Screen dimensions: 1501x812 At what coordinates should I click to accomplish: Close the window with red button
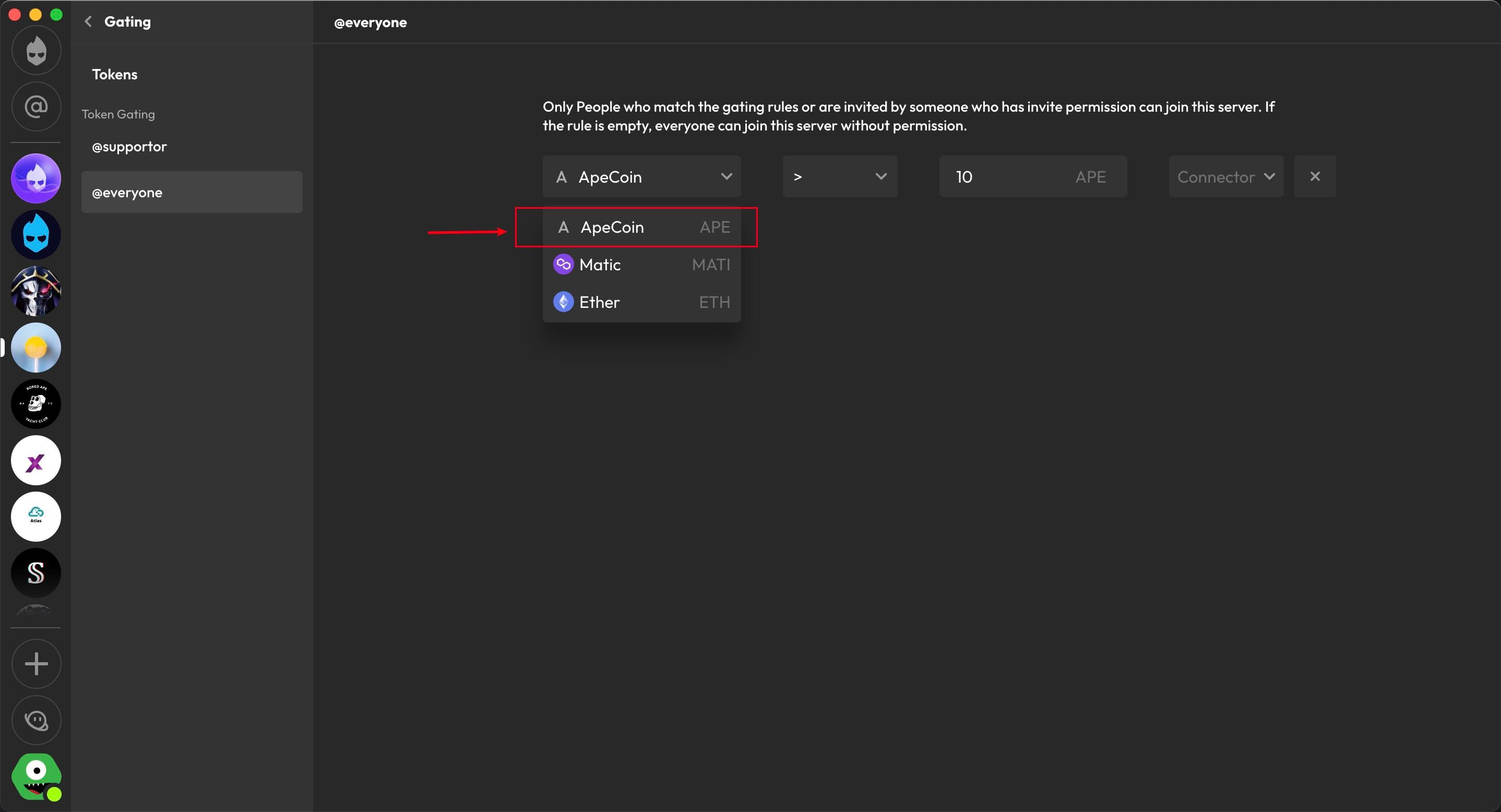(15, 15)
